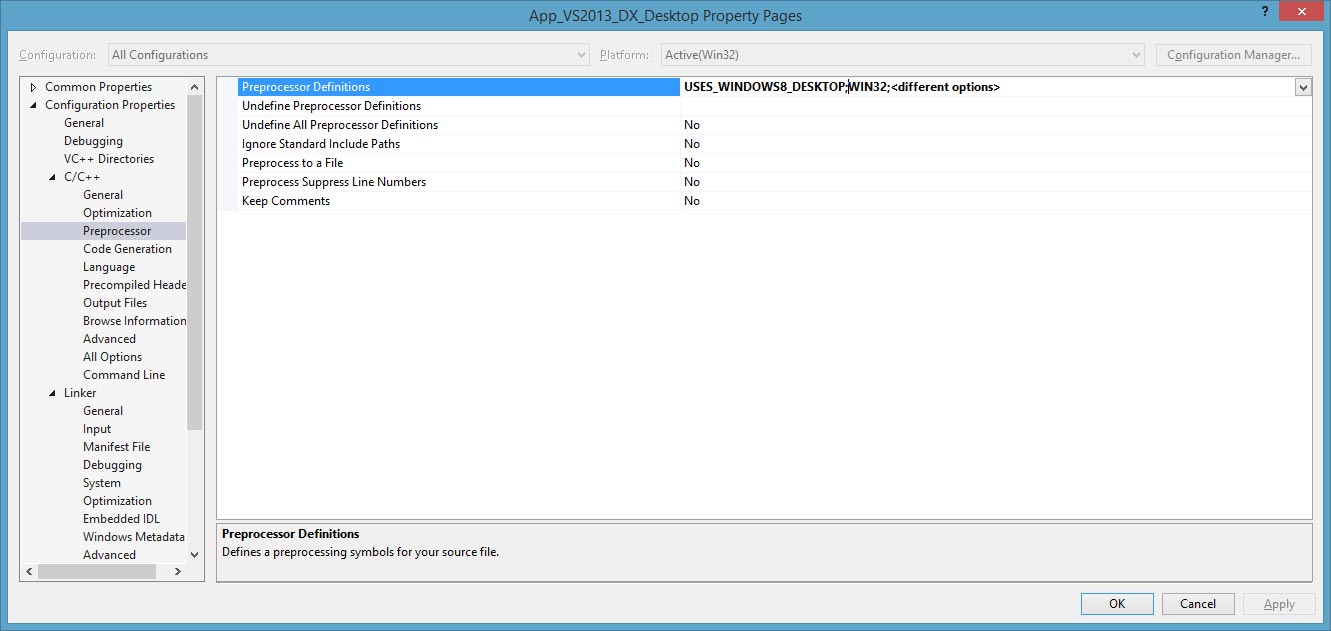Image resolution: width=1331 pixels, height=631 pixels.
Task: Select Optimization under the C/C++ node
Action: point(117,213)
